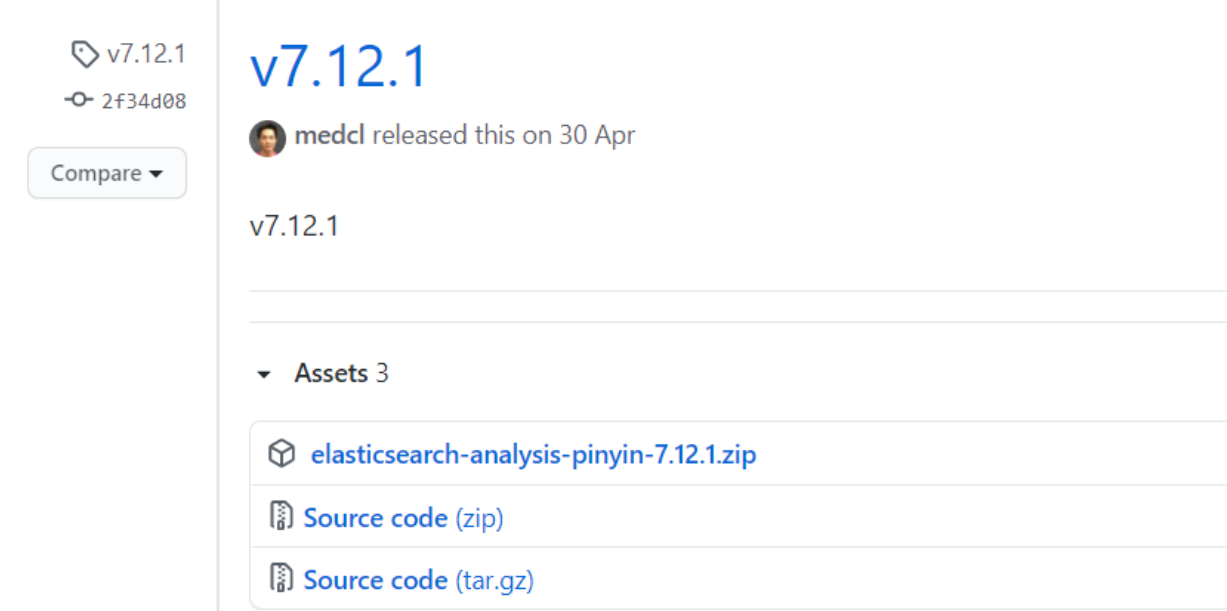This screenshot has width=1227, height=611.
Task: Click the file icon beside Source code (zip)
Action: [x=281, y=518]
